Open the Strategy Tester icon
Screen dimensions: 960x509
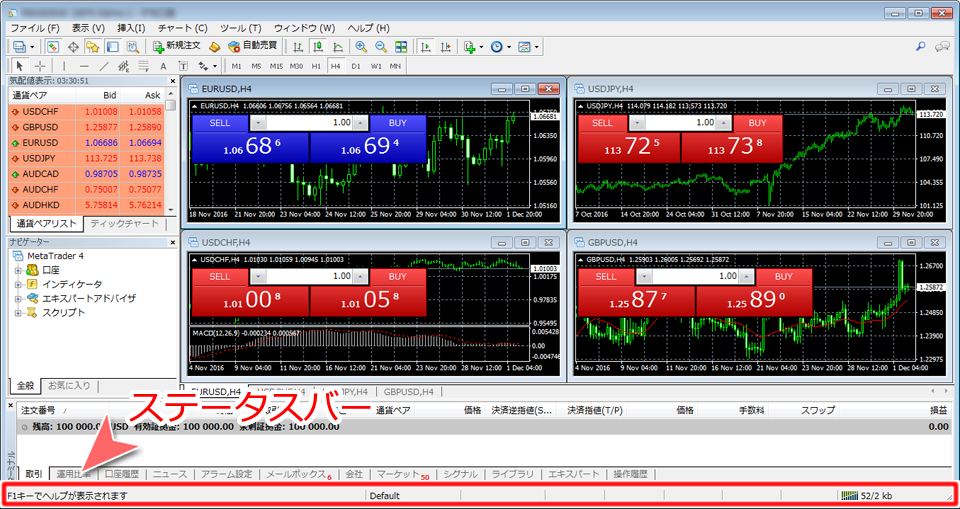coord(132,47)
